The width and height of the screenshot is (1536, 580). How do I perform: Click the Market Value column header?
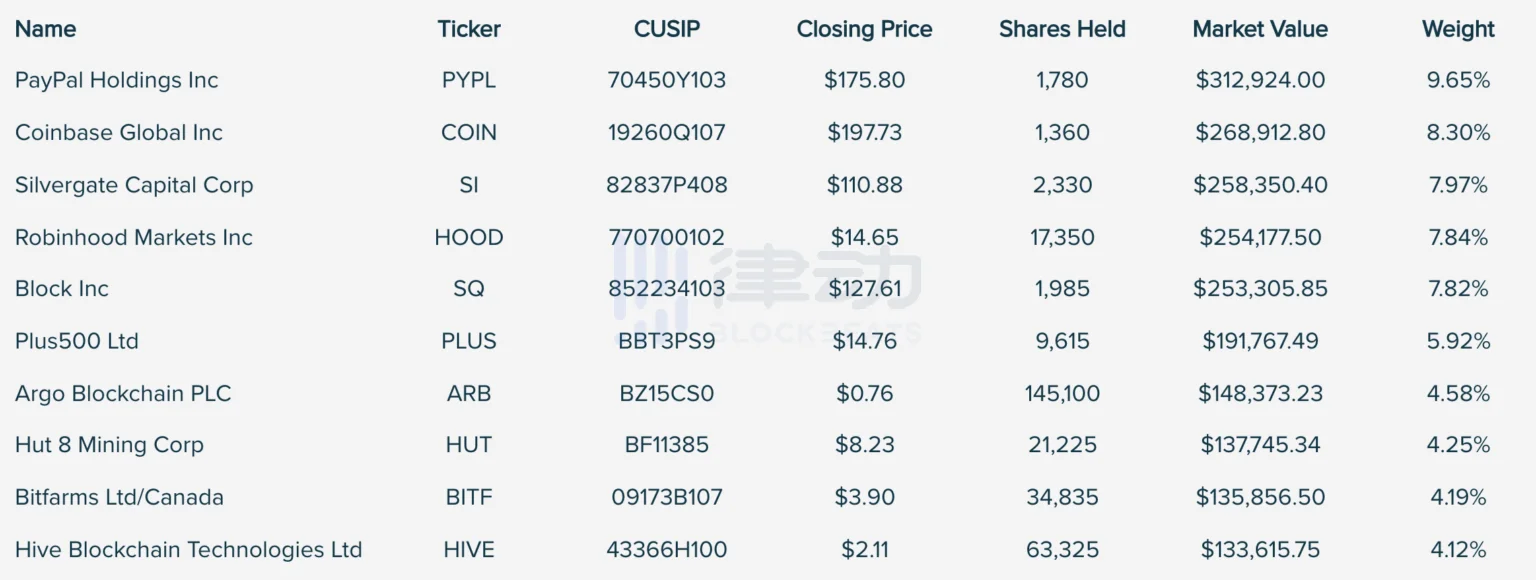tap(1260, 29)
